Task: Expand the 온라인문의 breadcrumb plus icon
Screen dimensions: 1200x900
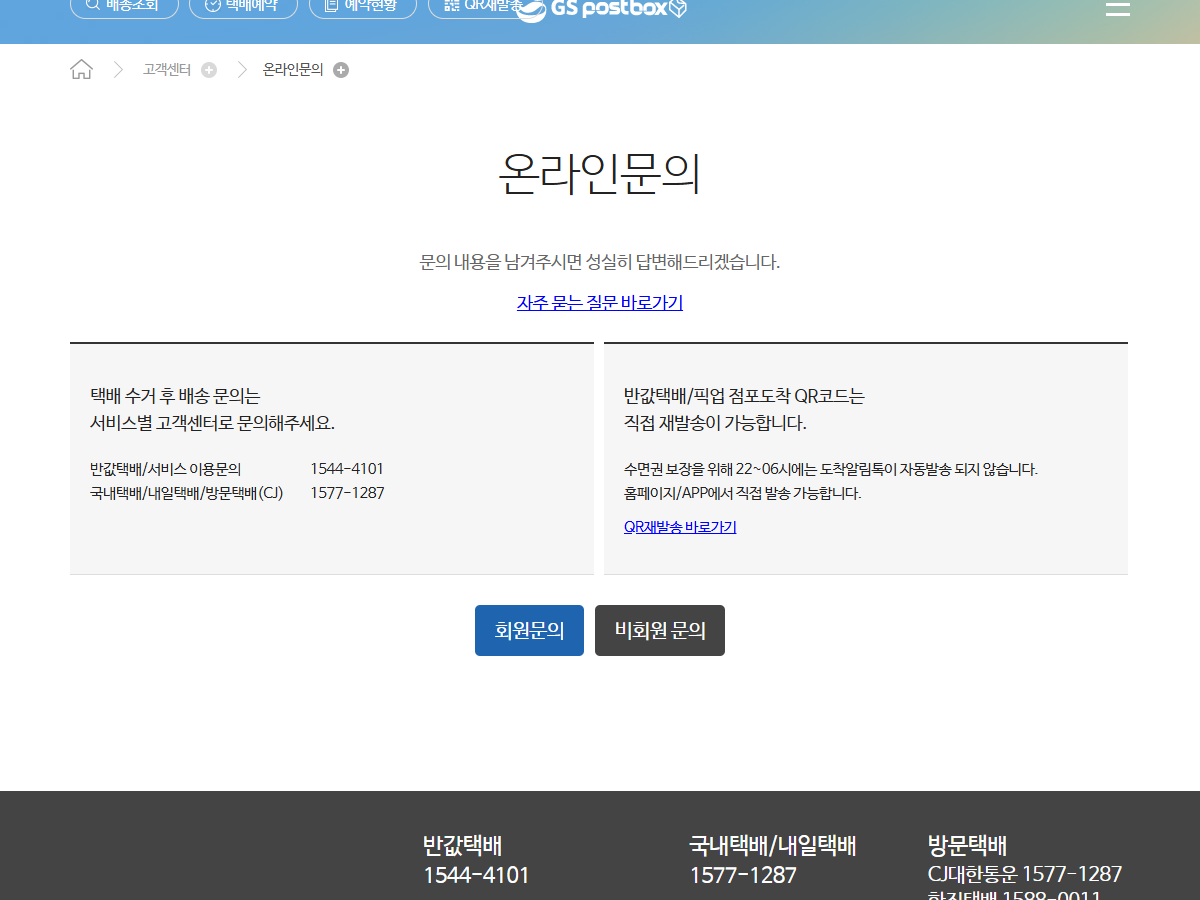Action: click(341, 70)
